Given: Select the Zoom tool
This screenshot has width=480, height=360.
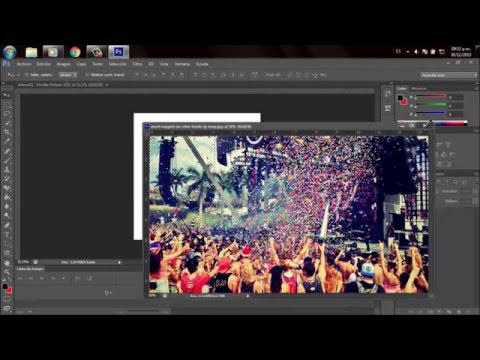Looking at the screenshot, I should (7, 272).
